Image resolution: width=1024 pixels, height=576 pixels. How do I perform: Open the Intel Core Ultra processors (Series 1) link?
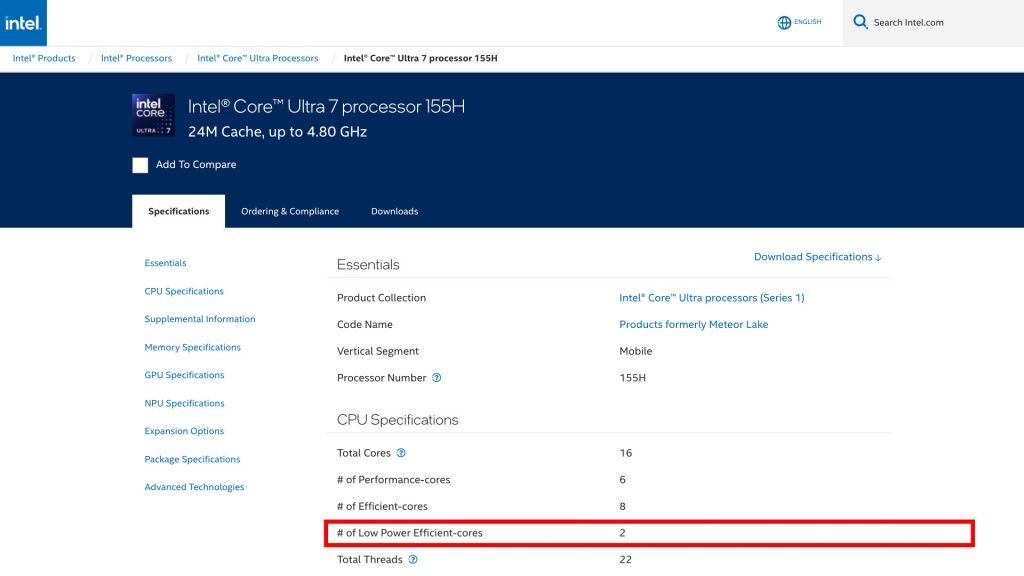pyautogui.click(x=712, y=298)
